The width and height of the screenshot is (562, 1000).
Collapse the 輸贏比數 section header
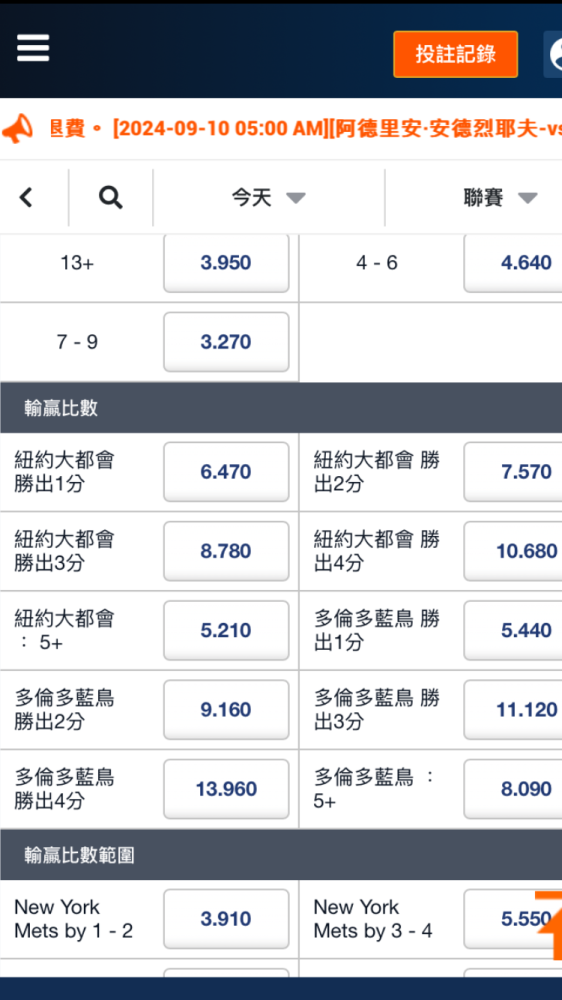point(281,408)
